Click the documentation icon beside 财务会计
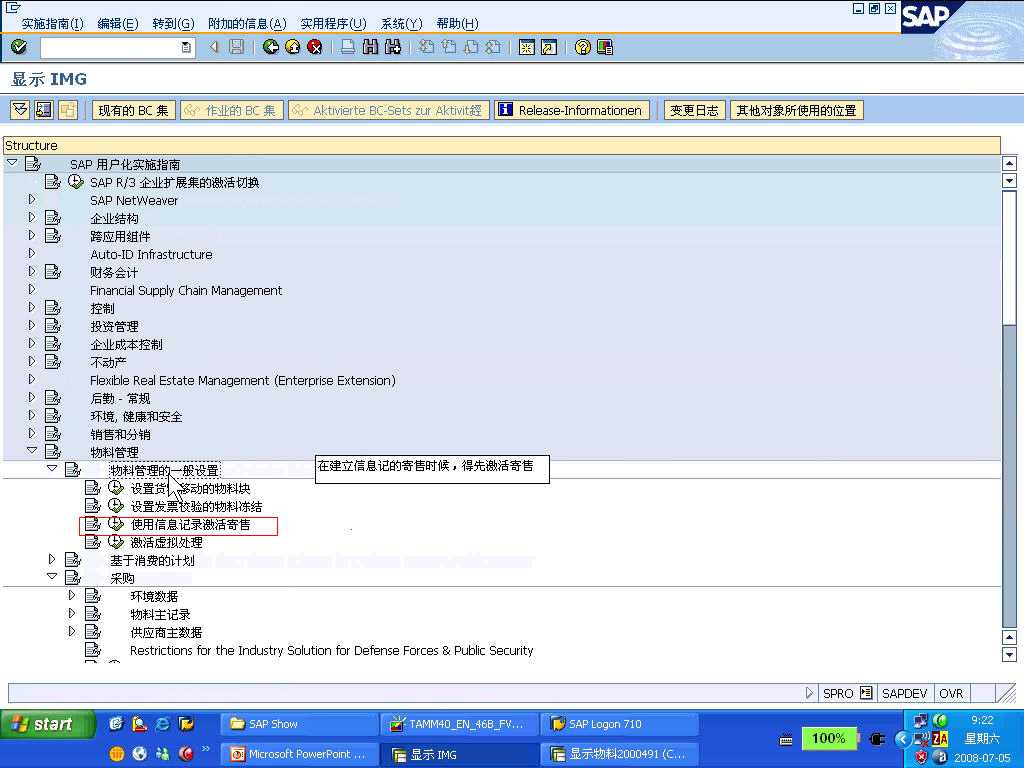Image resolution: width=1024 pixels, height=768 pixels. click(x=53, y=272)
